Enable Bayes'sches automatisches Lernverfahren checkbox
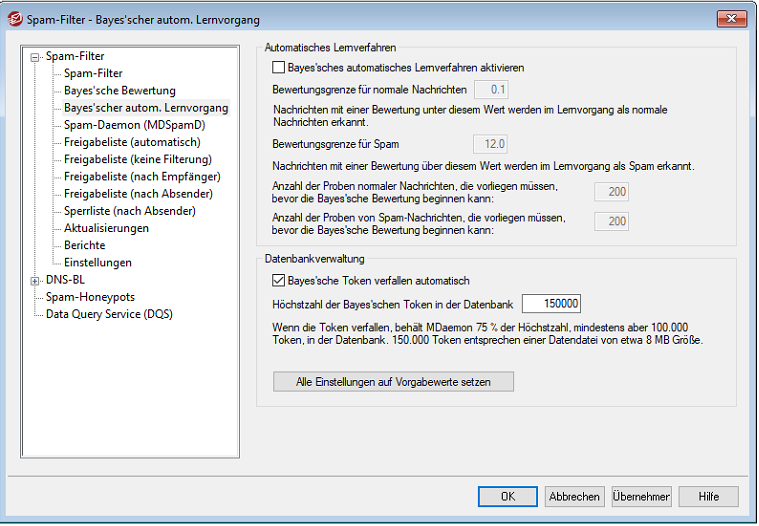Image resolution: width=759 pixels, height=526 pixels. (x=278, y=68)
